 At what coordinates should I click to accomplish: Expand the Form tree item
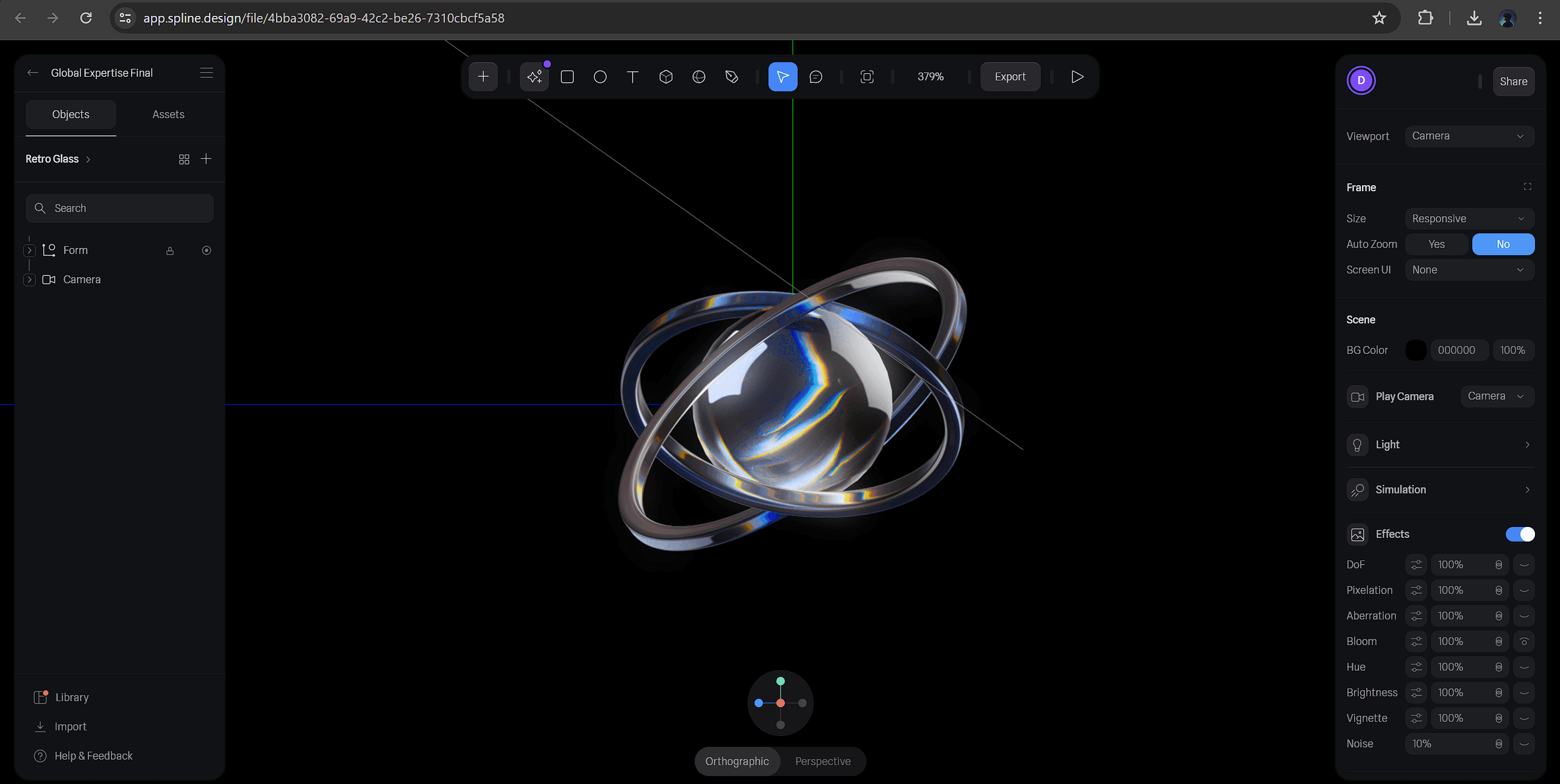[29, 250]
